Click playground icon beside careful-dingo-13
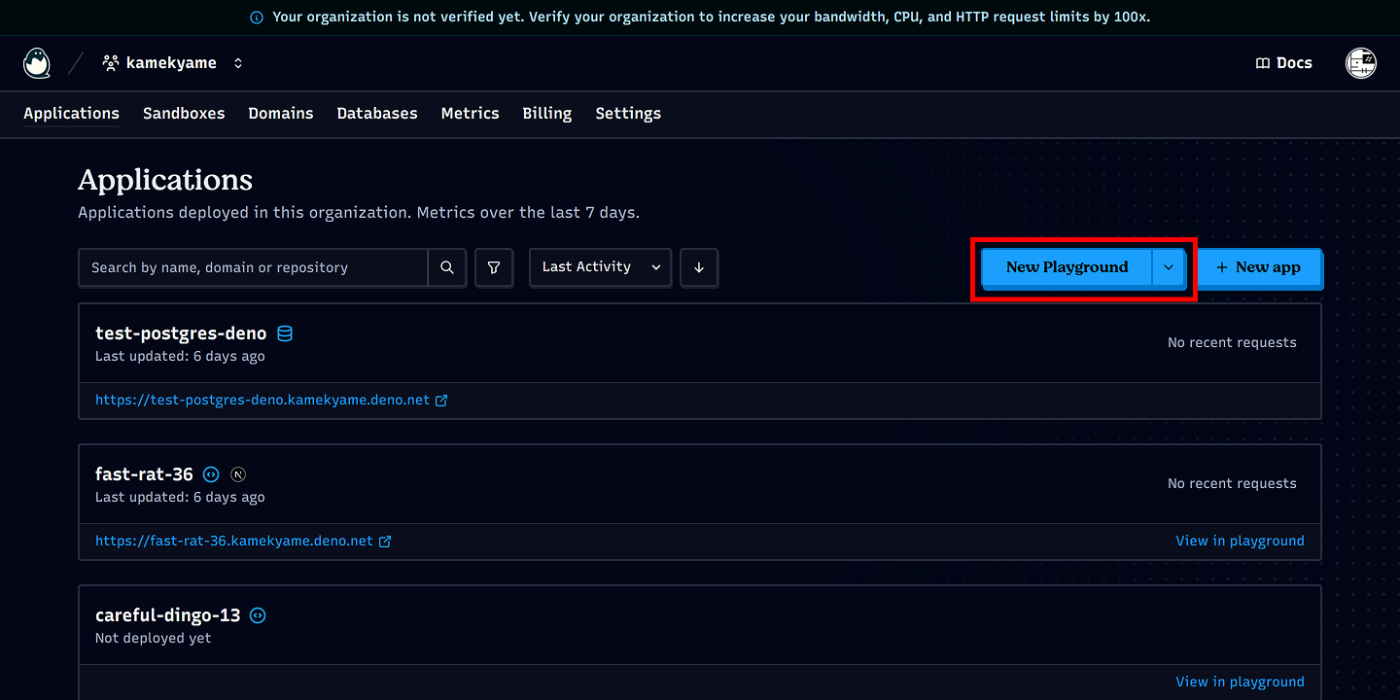 tap(258, 615)
